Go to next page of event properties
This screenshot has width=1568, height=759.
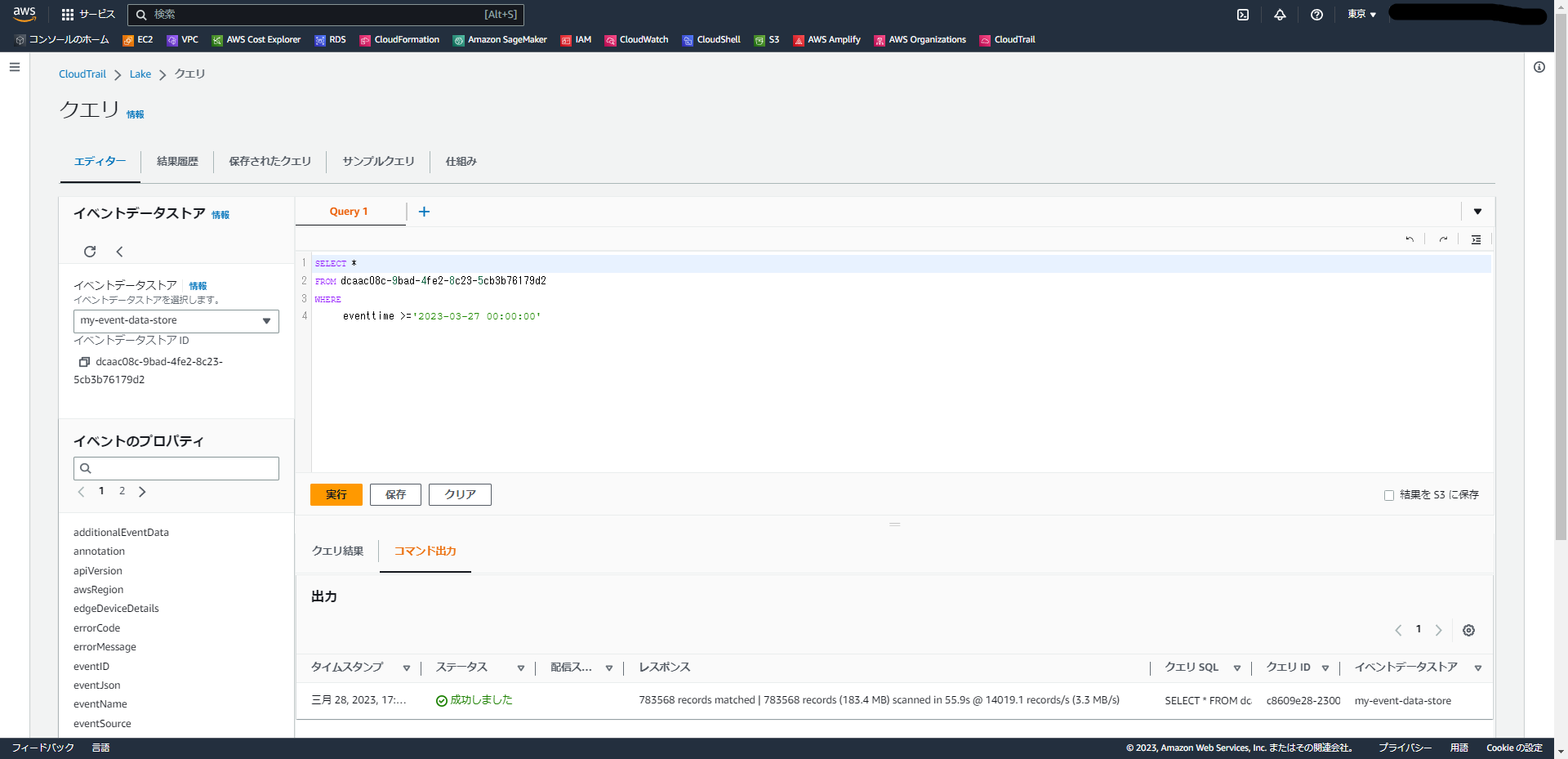(142, 492)
